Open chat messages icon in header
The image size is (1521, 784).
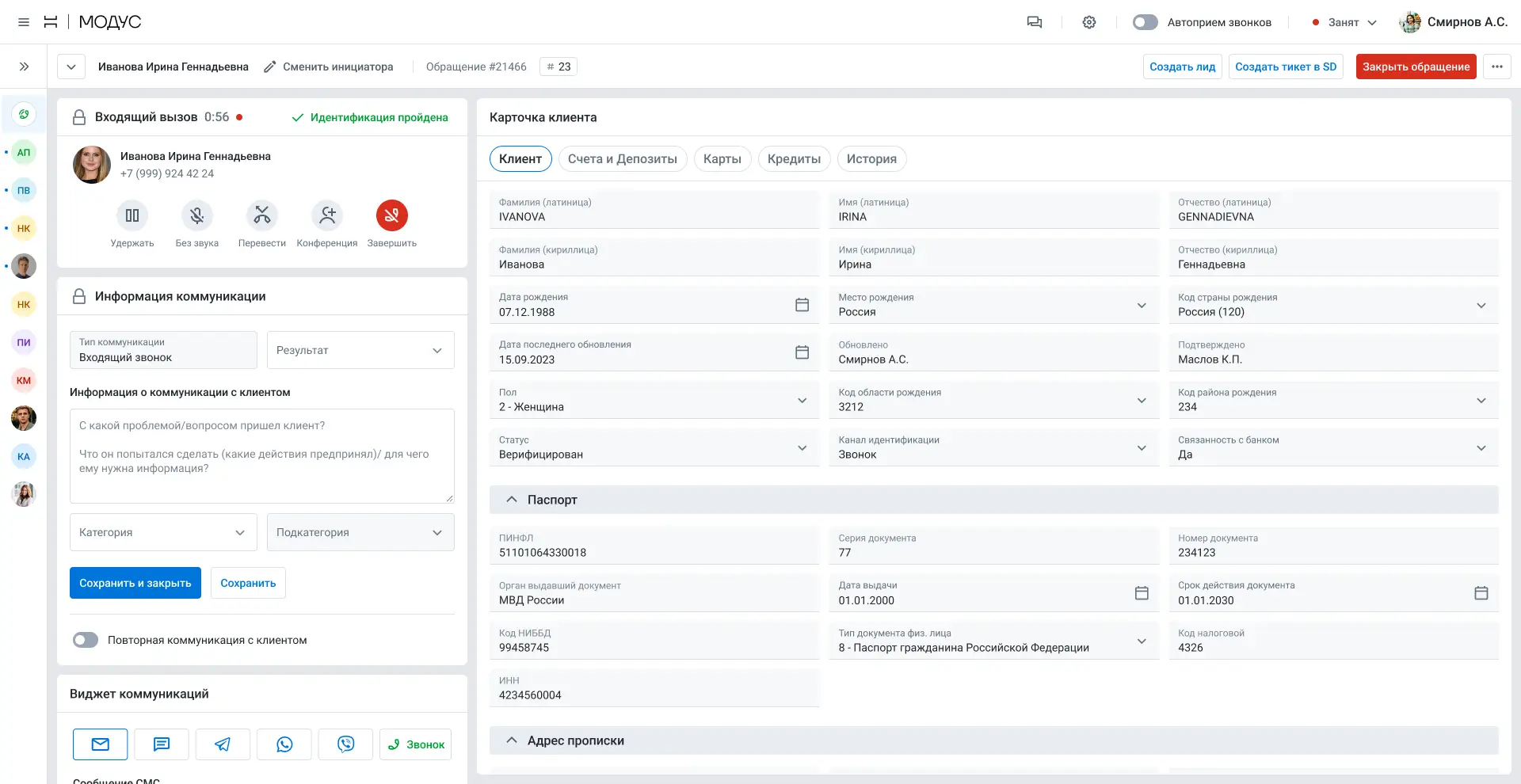1035,22
